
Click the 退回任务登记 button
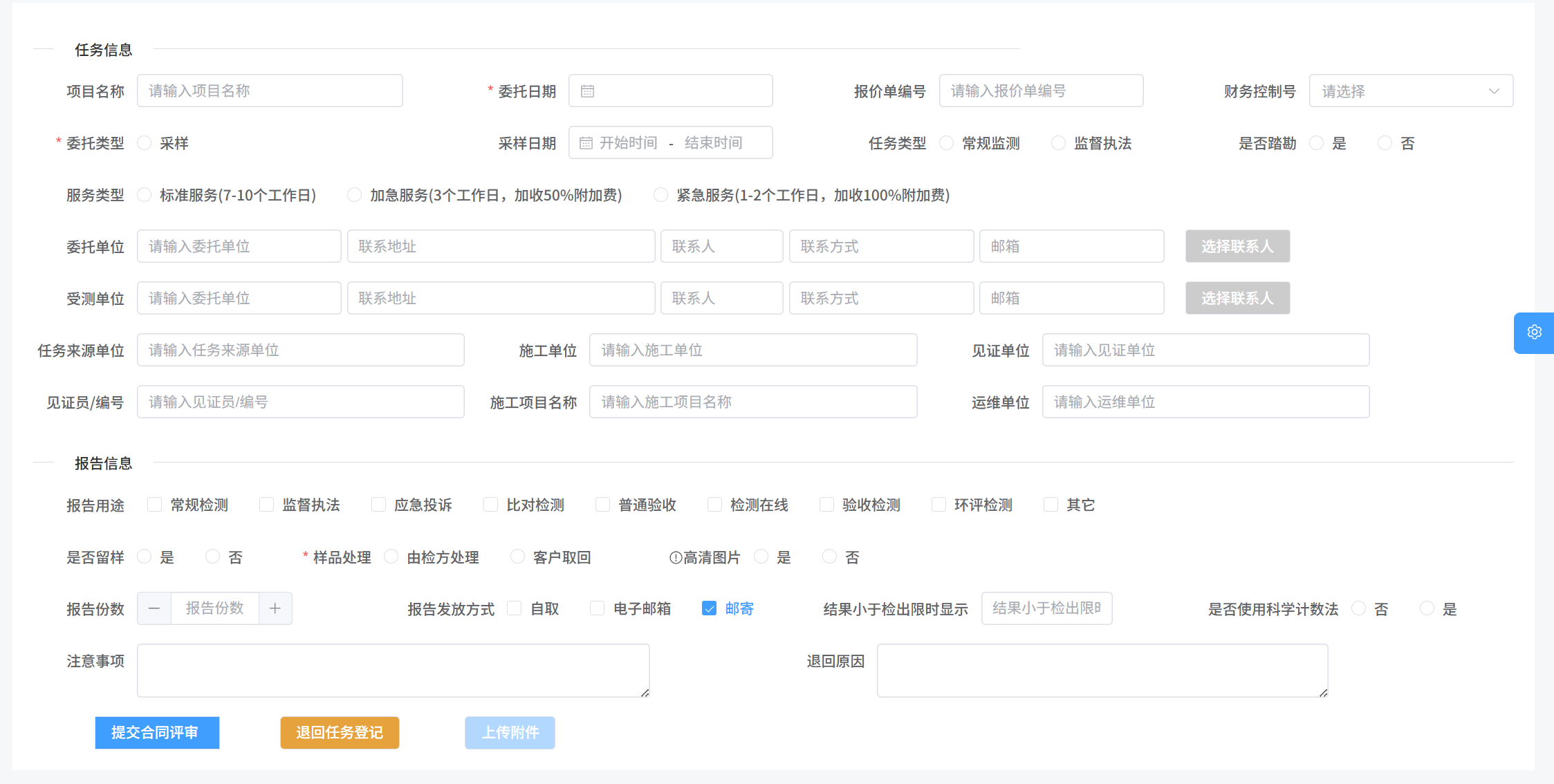coord(339,733)
